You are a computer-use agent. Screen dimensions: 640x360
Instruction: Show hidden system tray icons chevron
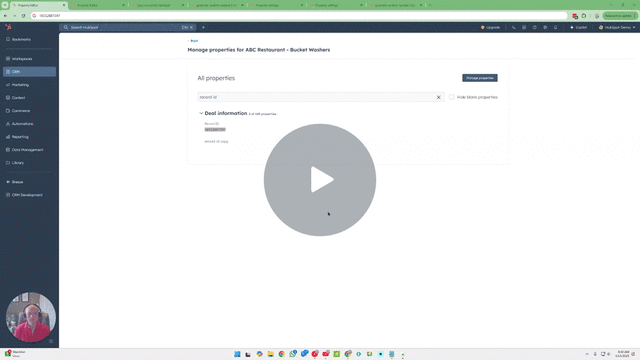pos(587,354)
